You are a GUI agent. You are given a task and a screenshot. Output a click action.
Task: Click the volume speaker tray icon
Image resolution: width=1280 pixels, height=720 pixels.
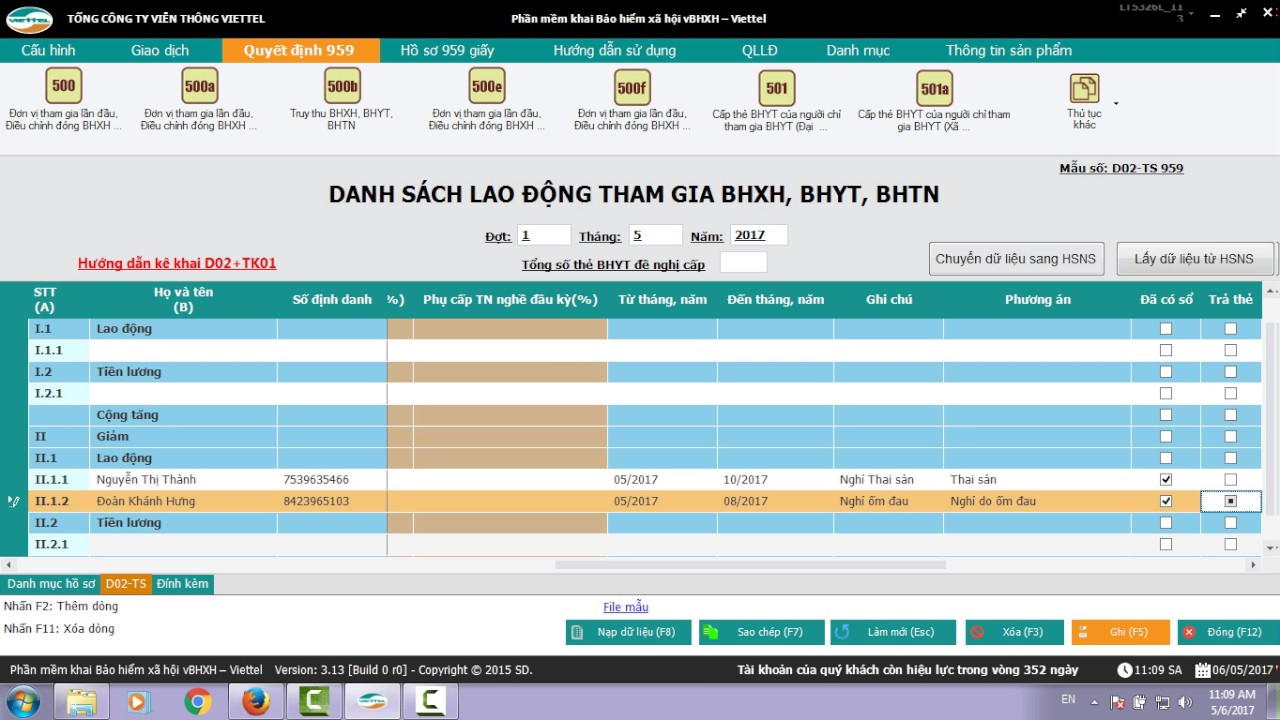coord(1185,703)
